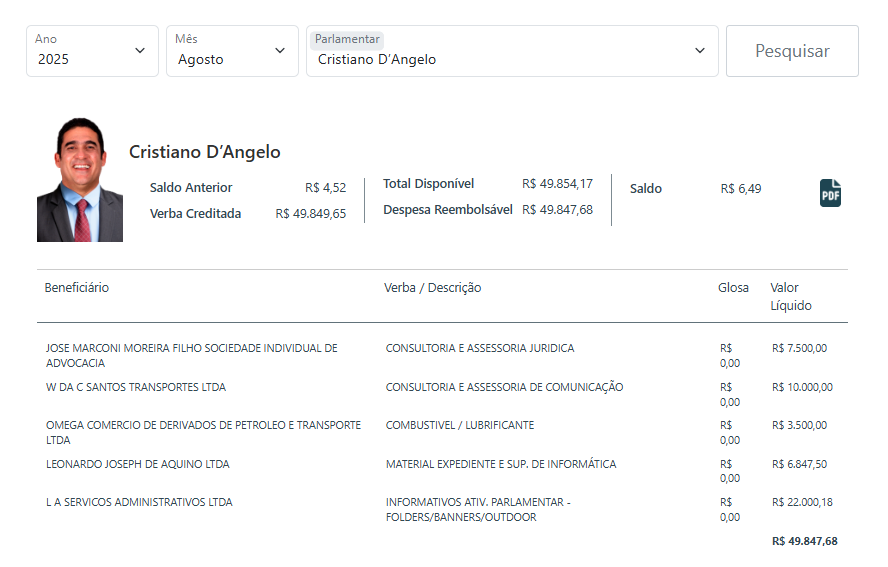The height and width of the screenshot is (567, 888).
Task: Click the Verba / Descrição column header
Action: [x=433, y=288]
